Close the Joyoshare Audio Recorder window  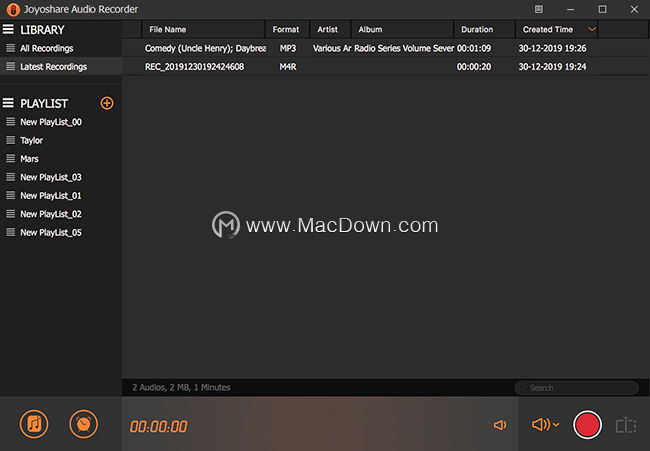634,9
